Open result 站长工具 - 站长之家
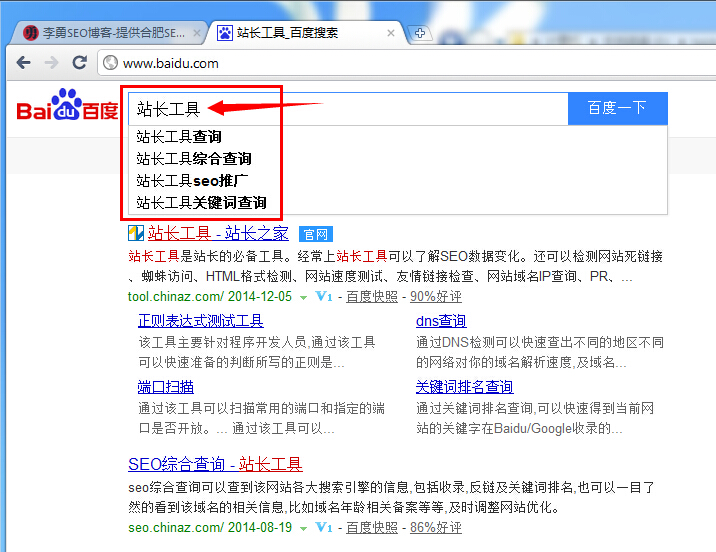 [x=218, y=233]
